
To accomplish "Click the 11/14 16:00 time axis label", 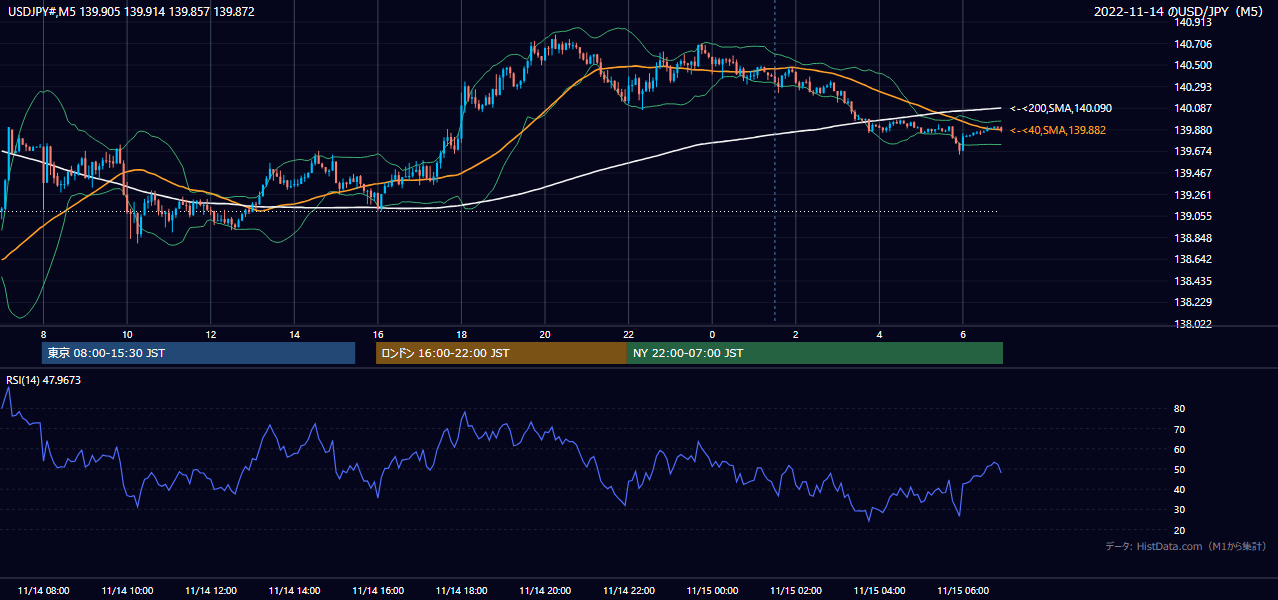I will (x=378, y=591).
